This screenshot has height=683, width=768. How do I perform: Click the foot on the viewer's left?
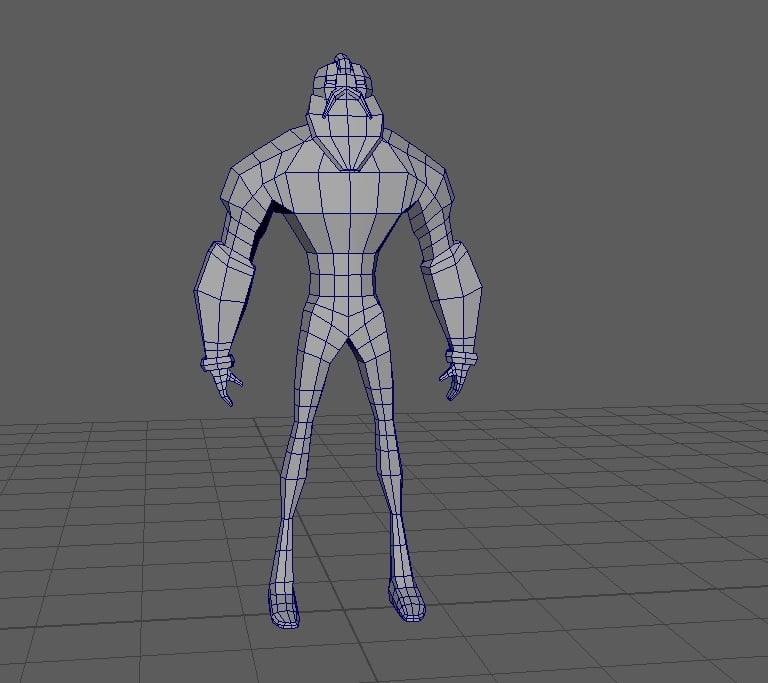coord(283,605)
